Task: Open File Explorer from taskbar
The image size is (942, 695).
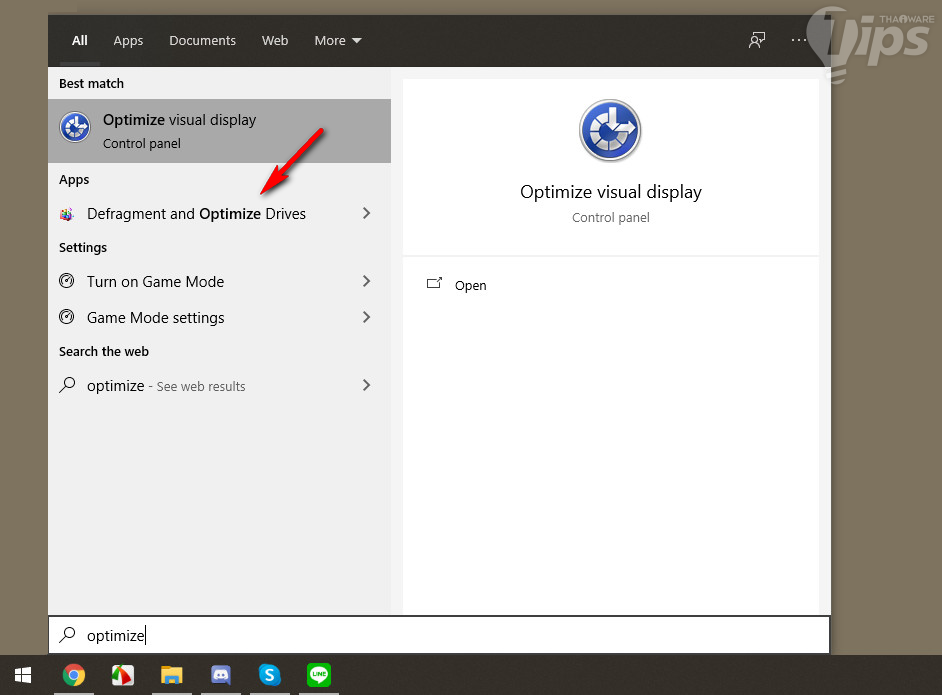Action: coord(172,675)
